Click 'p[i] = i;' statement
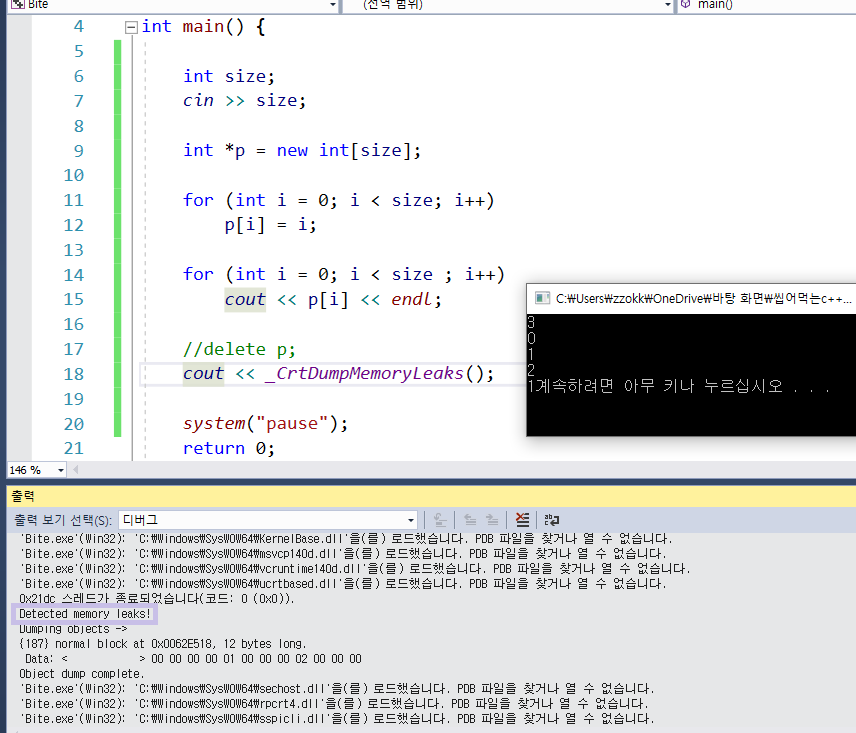The image size is (856, 733). [270, 225]
